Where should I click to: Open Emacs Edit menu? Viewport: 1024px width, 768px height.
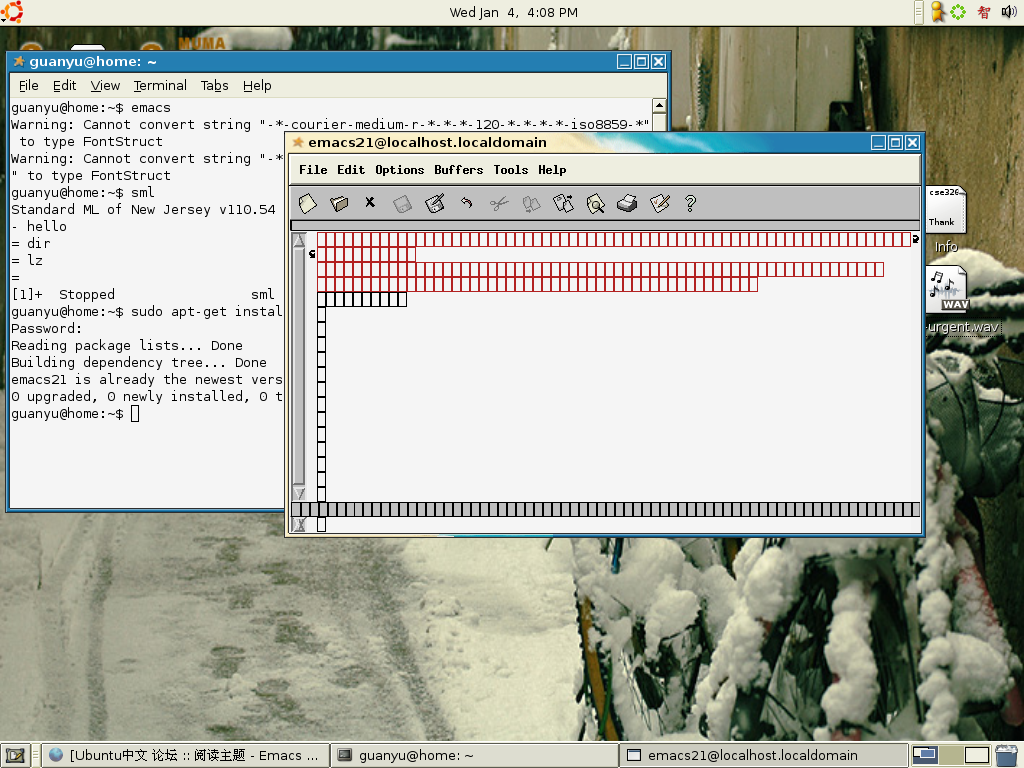[x=351, y=170]
